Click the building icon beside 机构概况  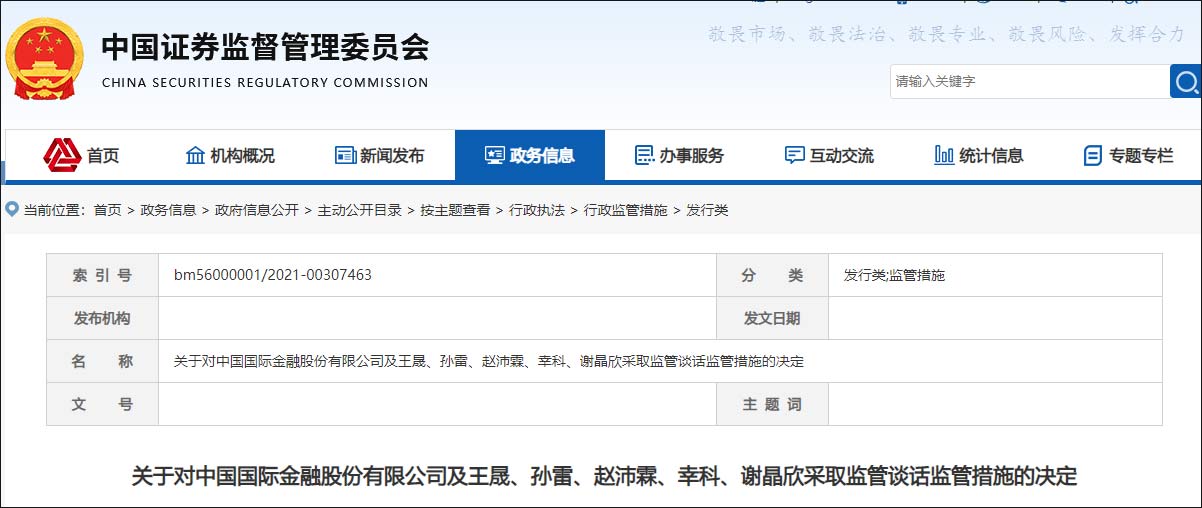click(x=196, y=155)
